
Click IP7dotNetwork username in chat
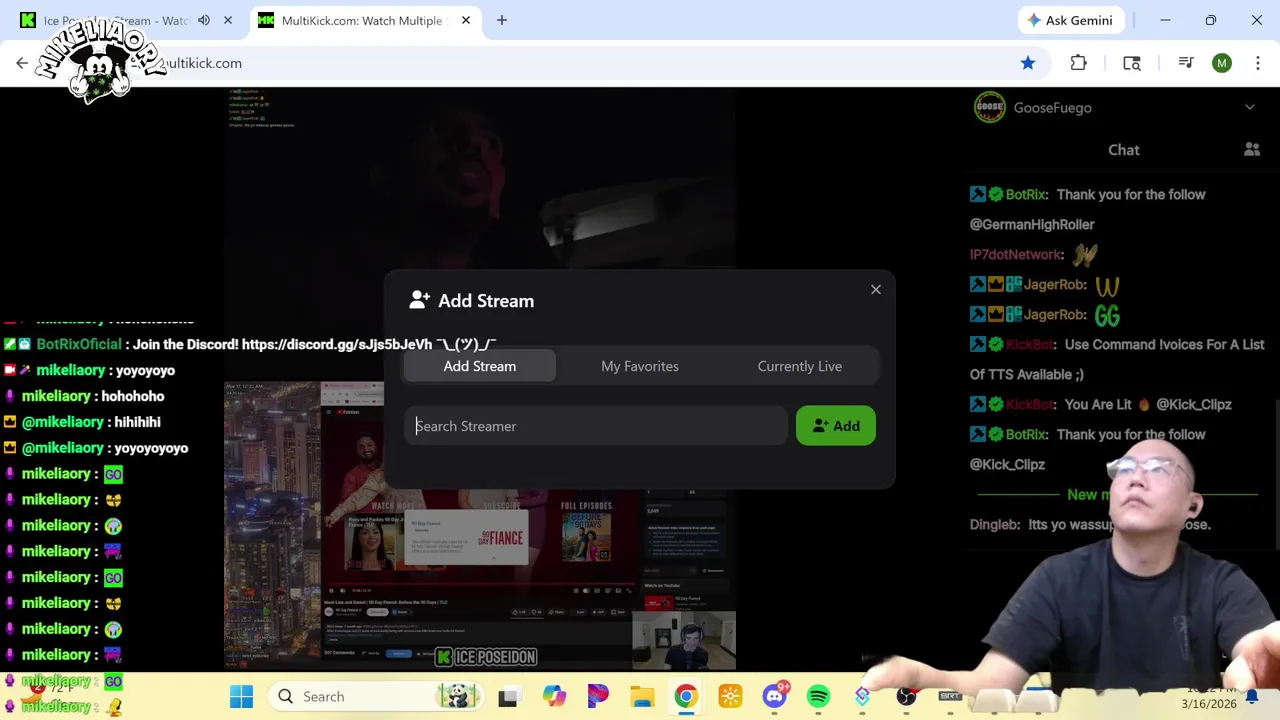point(1015,255)
